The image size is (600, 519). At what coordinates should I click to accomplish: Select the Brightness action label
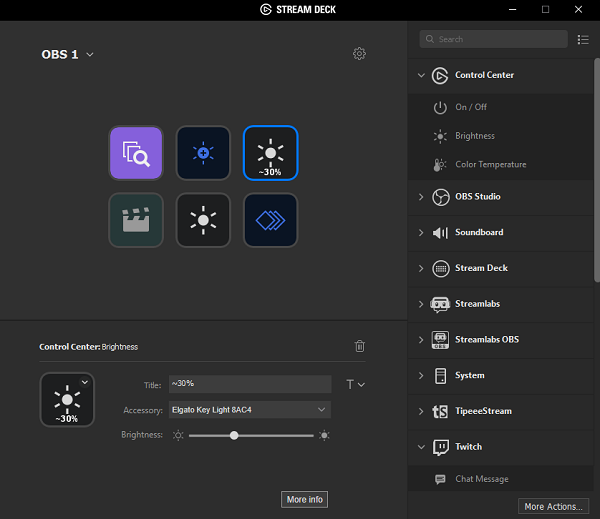(475, 136)
